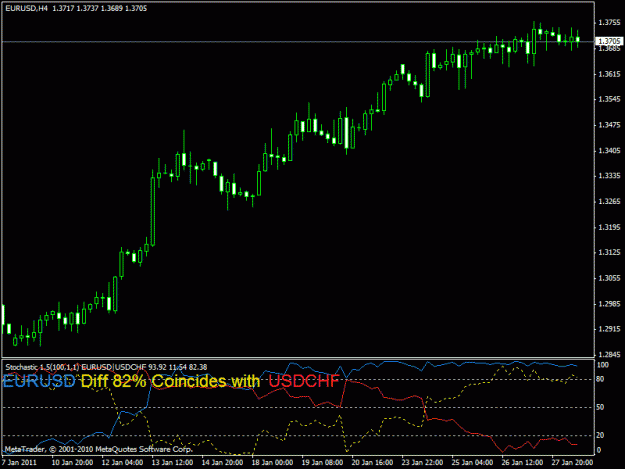
Task: Click the '26 Jan 12:00' time axis label
Action: click(522, 463)
